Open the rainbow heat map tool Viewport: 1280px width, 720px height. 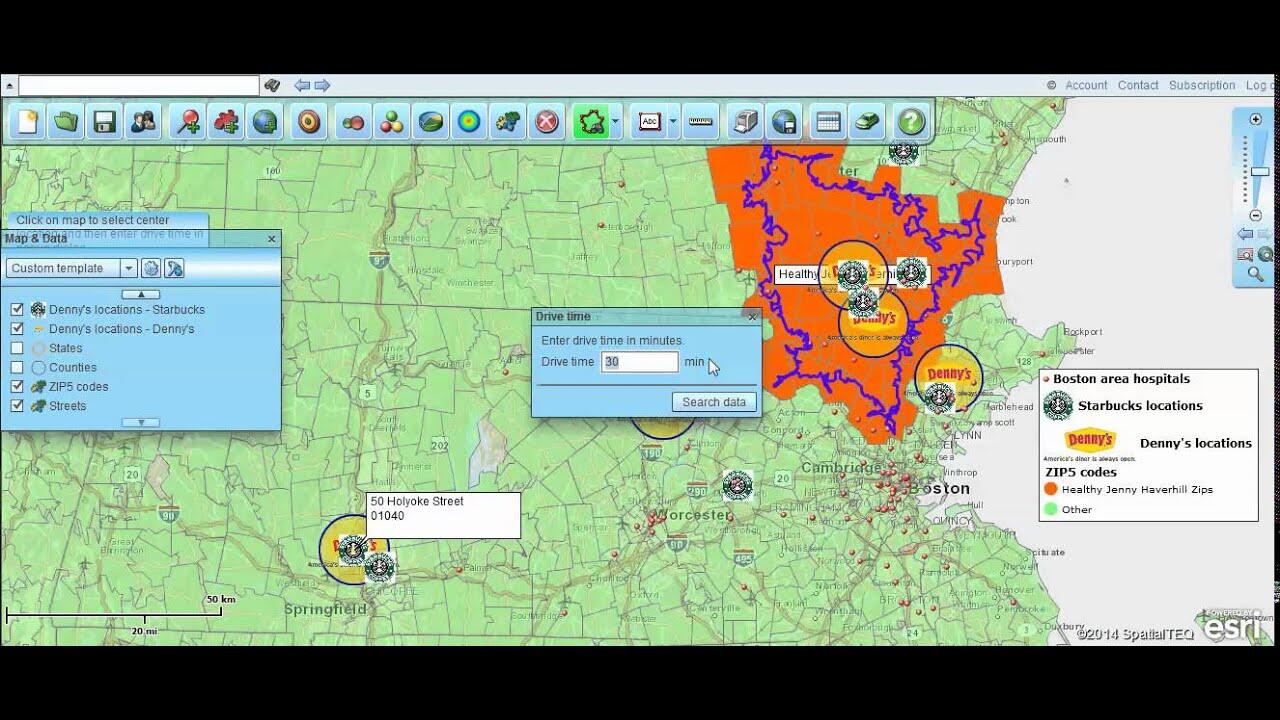[x=469, y=122]
